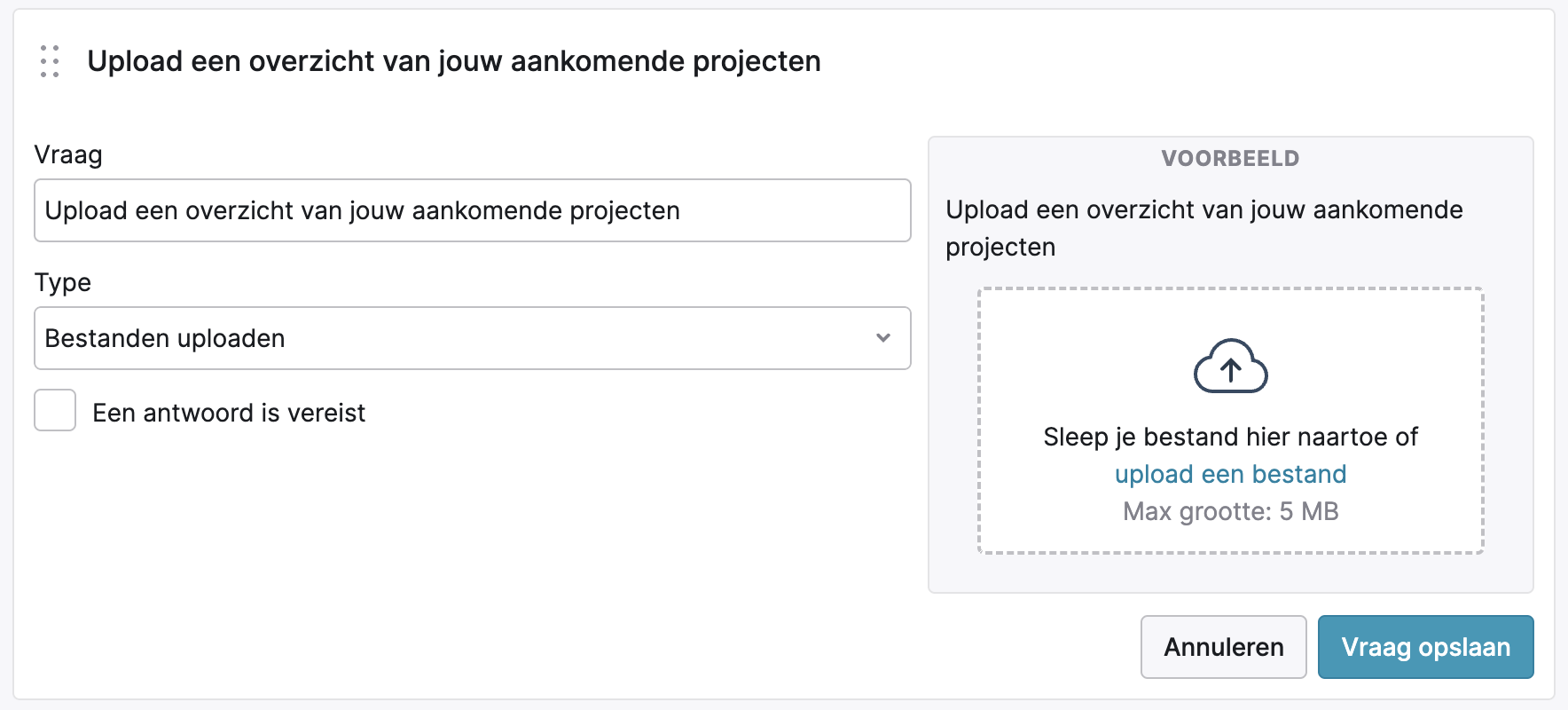Click the chevron arrow in the Type dropdown
This screenshot has height=710, width=1568.
[x=882, y=338]
